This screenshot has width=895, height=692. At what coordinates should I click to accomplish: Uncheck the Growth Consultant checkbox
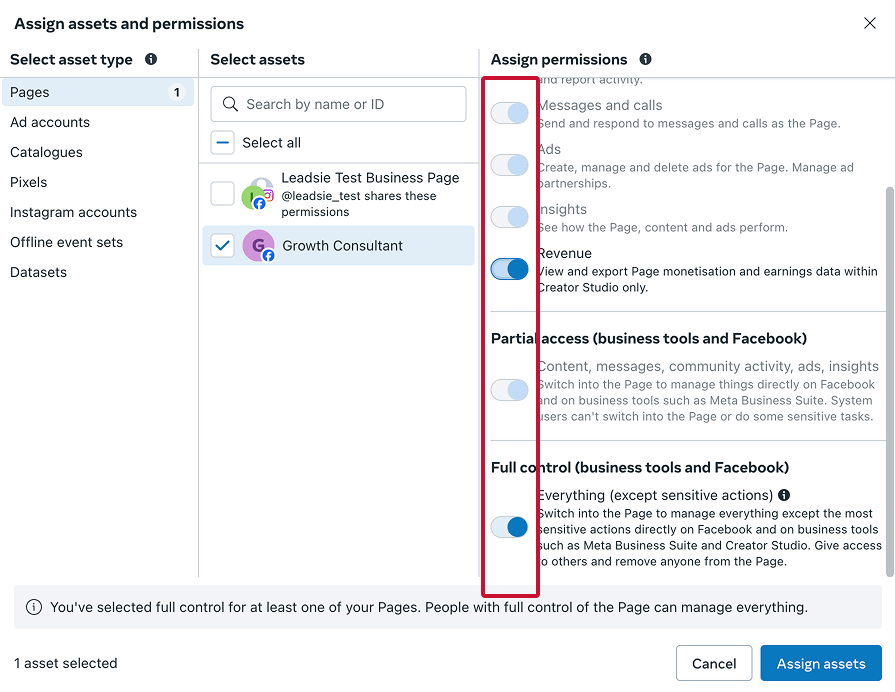(x=222, y=245)
